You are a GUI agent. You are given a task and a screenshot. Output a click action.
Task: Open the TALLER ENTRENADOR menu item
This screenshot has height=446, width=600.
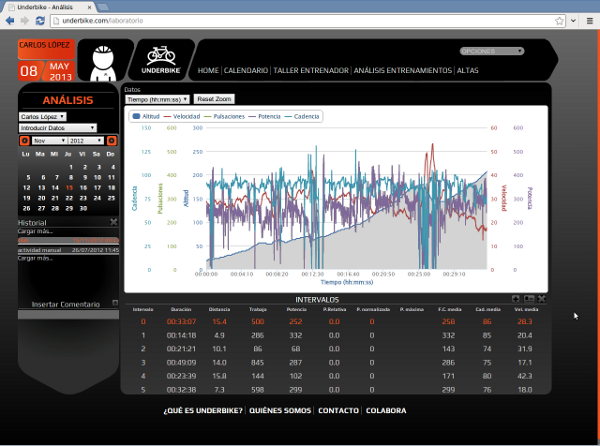(311, 70)
